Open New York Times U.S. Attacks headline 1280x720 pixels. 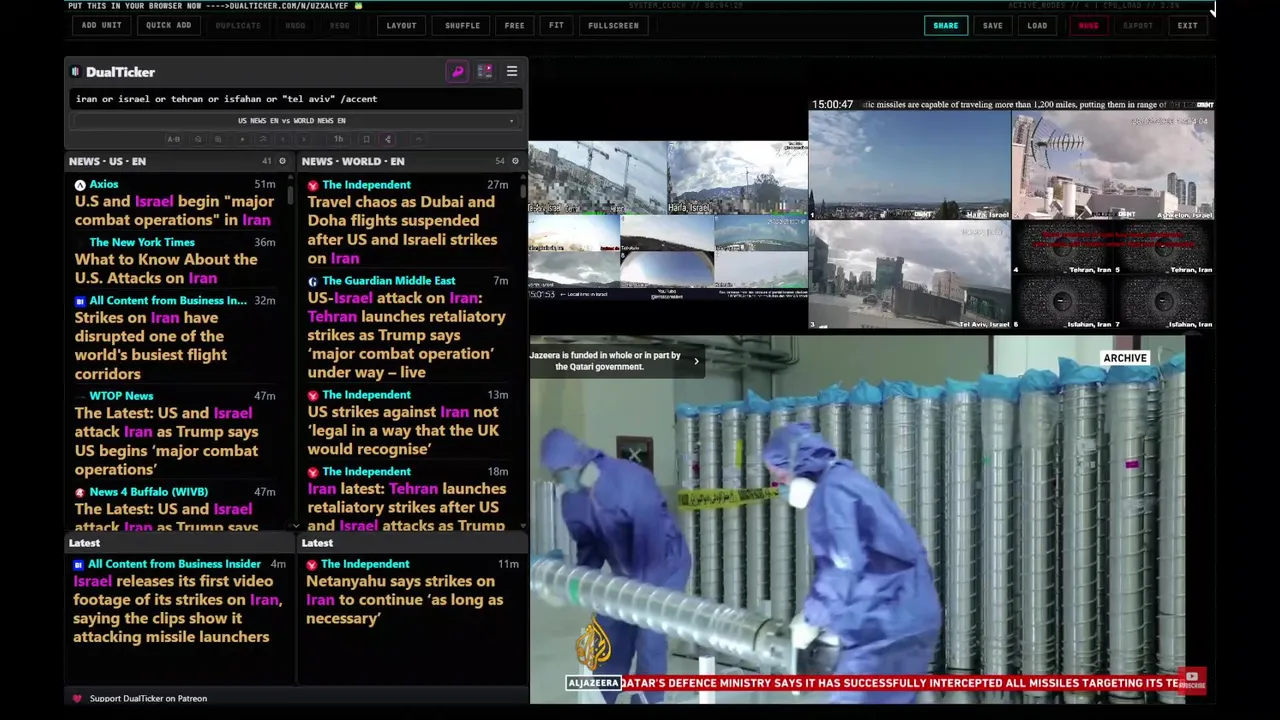pos(166,269)
